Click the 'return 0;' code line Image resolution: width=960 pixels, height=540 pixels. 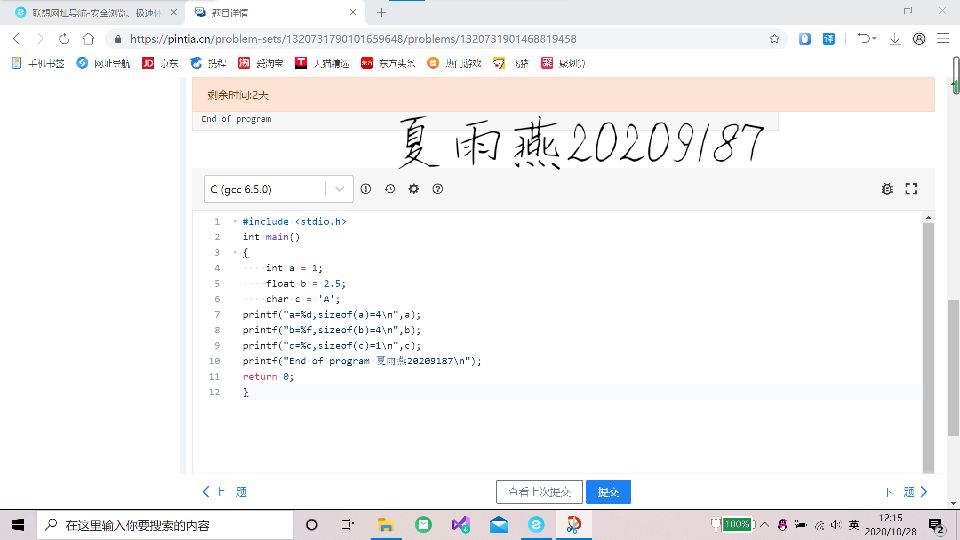[268, 377]
